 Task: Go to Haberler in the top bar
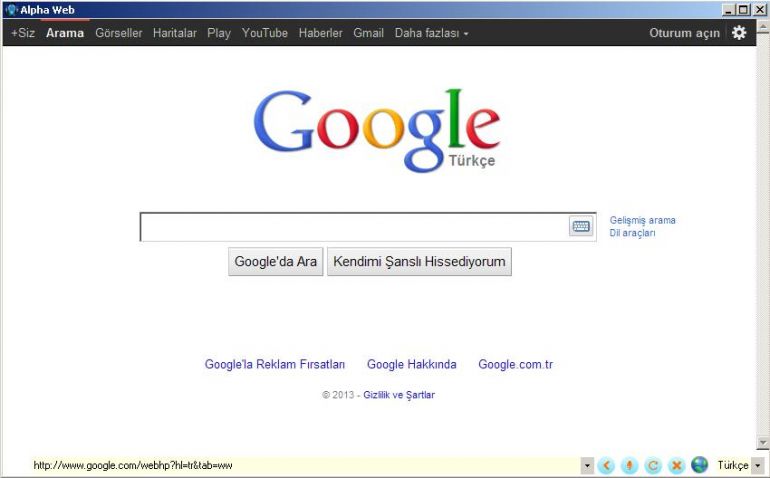[x=320, y=33]
